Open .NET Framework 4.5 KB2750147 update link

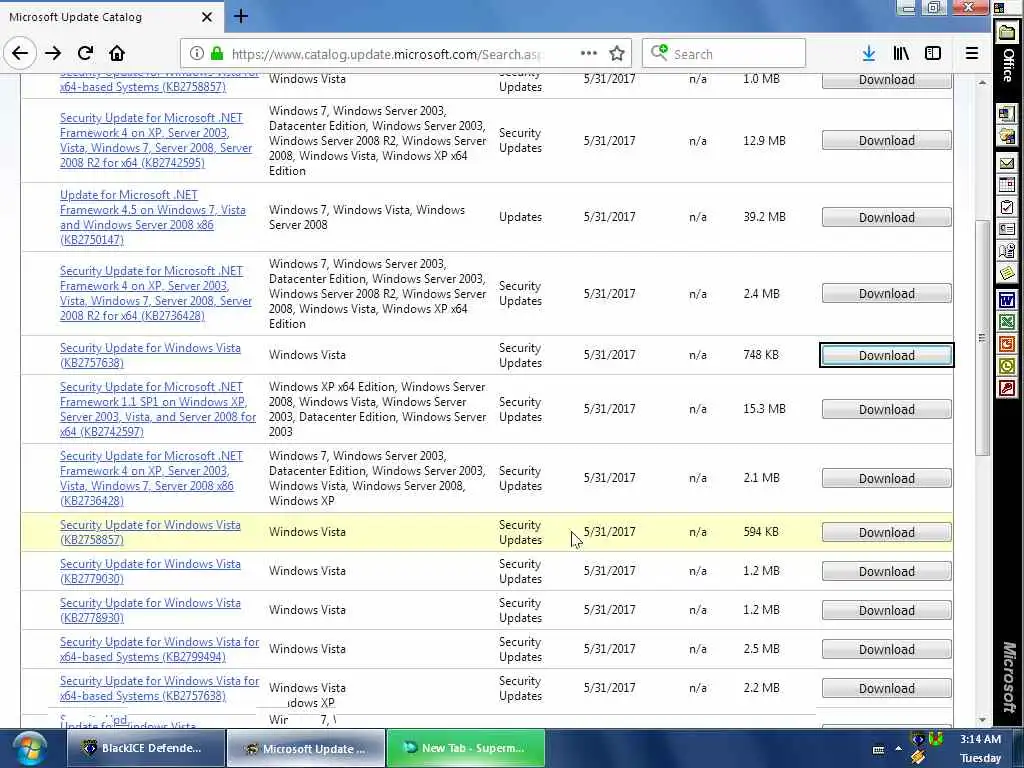(x=153, y=217)
